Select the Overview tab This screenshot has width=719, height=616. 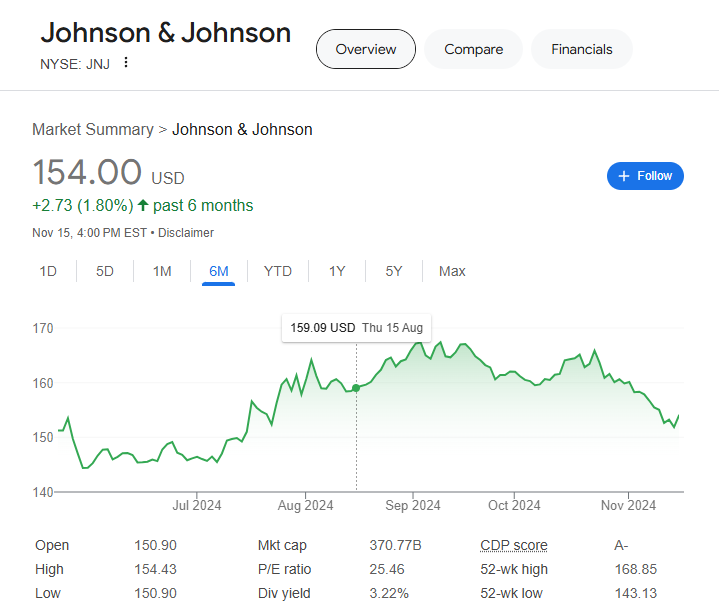click(x=366, y=49)
